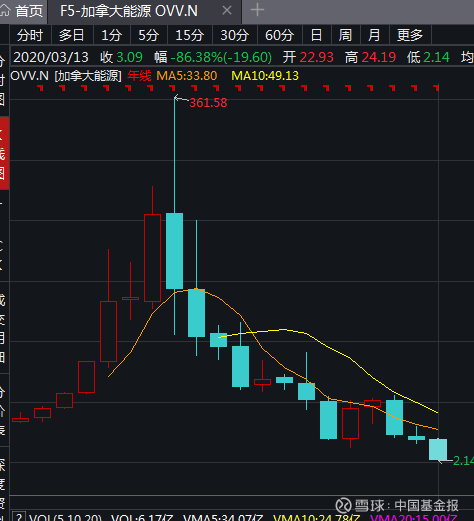
Task: Click the low price 低 2.14
Action: tap(428, 57)
